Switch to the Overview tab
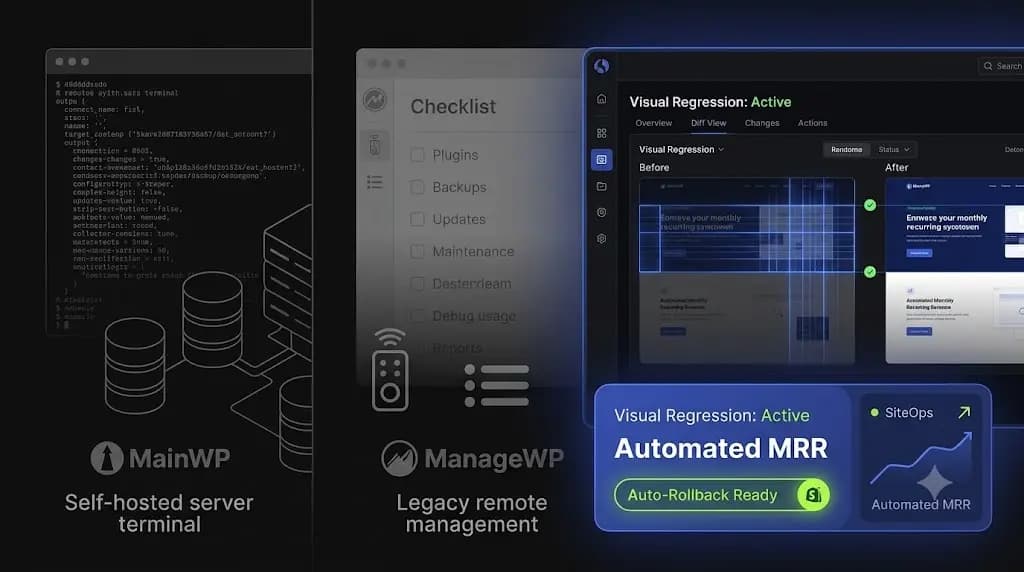 pos(653,123)
